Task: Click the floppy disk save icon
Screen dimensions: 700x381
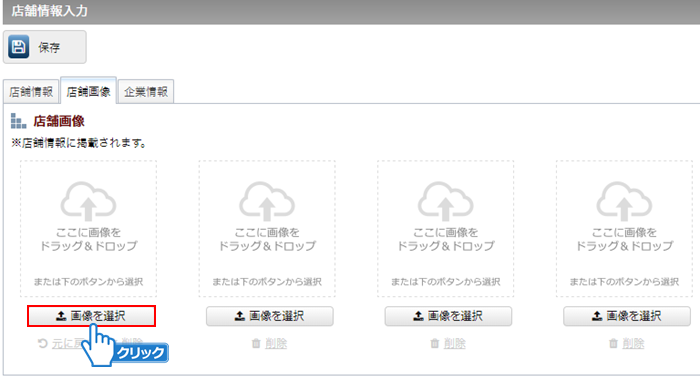Action: pos(19,47)
